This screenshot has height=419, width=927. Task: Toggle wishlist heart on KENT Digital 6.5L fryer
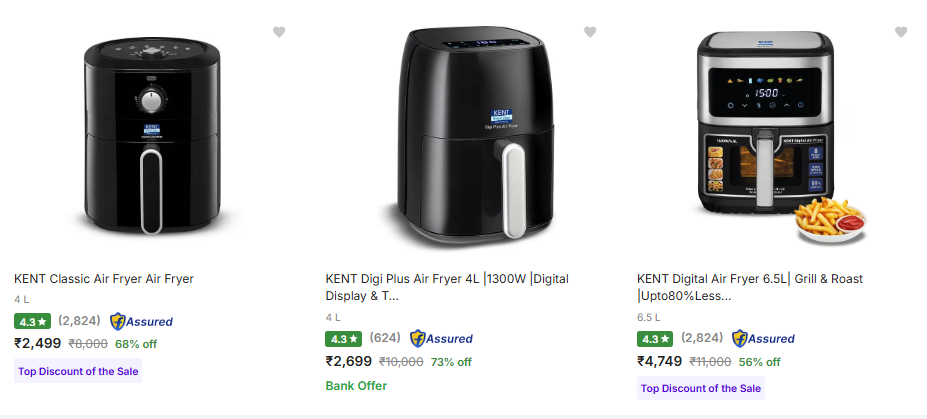pos(901,32)
